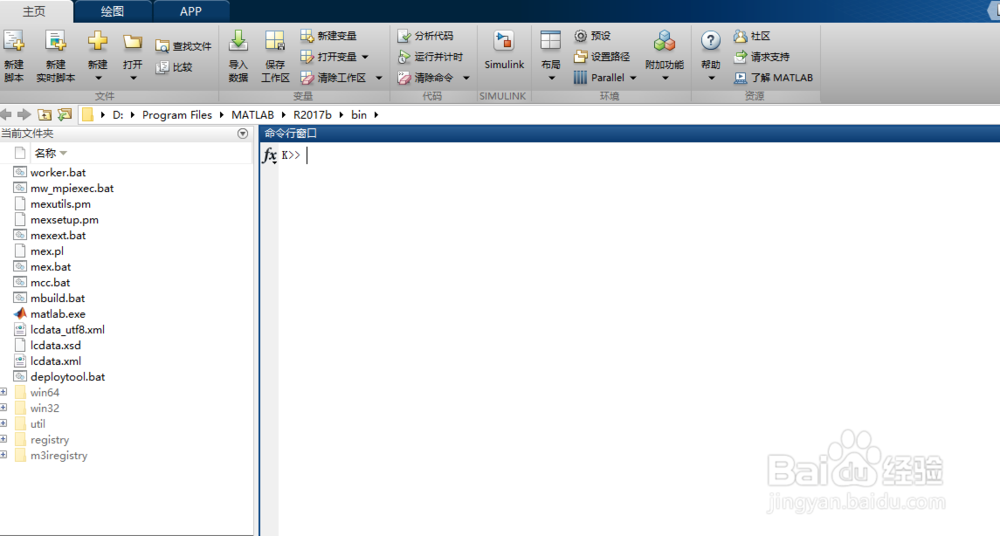
Task: Click the 新建实时脚本 live script icon
Action: click(x=55, y=41)
